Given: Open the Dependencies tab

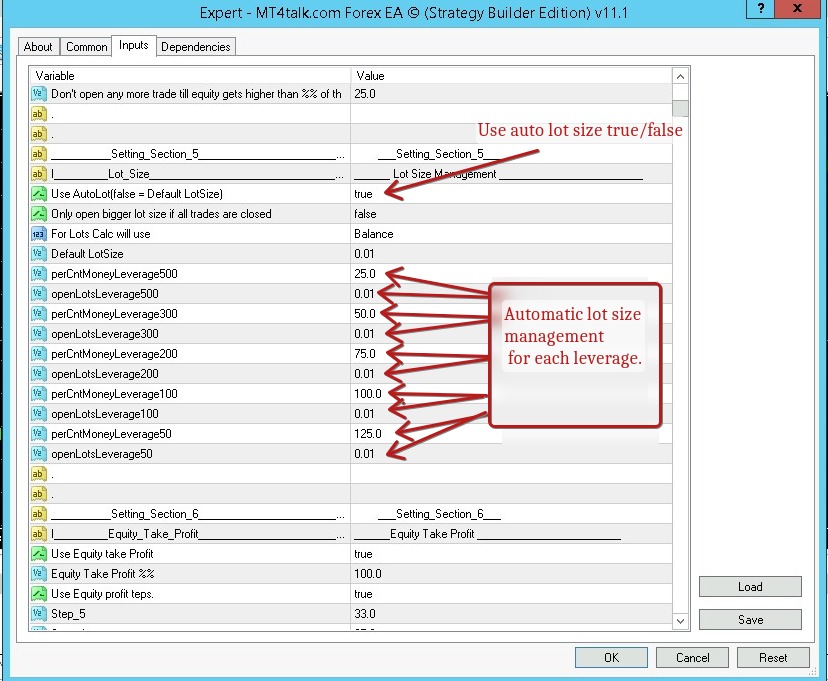Looking at the screenshot, I should point(196,47).
